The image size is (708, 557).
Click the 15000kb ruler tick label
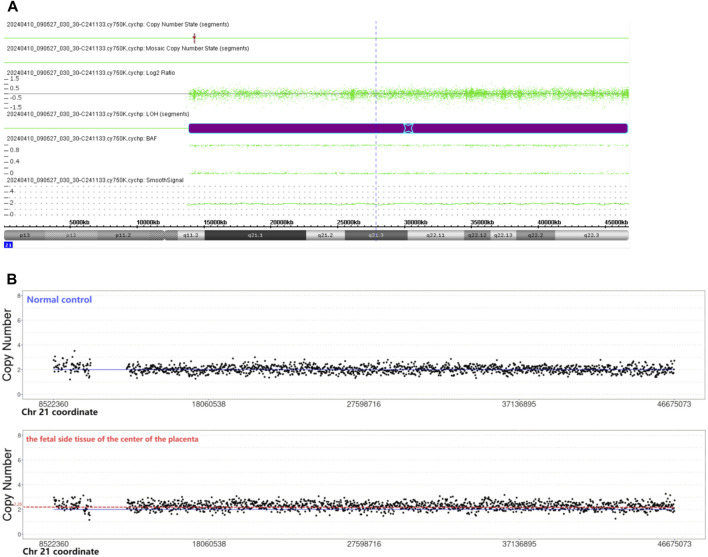215,223
